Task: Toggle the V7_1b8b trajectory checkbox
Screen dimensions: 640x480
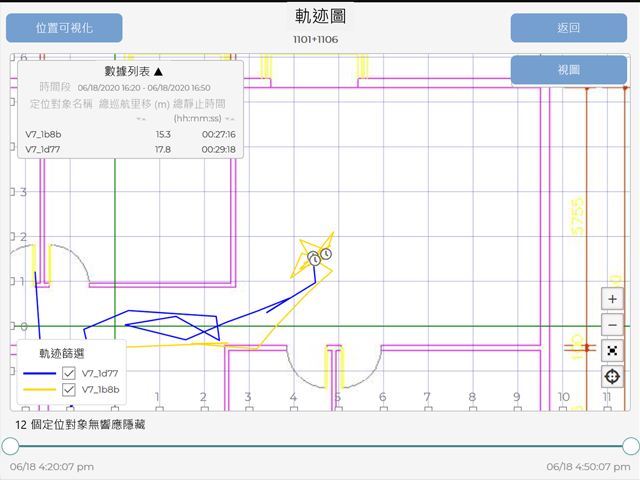Action: click(69, 389)
